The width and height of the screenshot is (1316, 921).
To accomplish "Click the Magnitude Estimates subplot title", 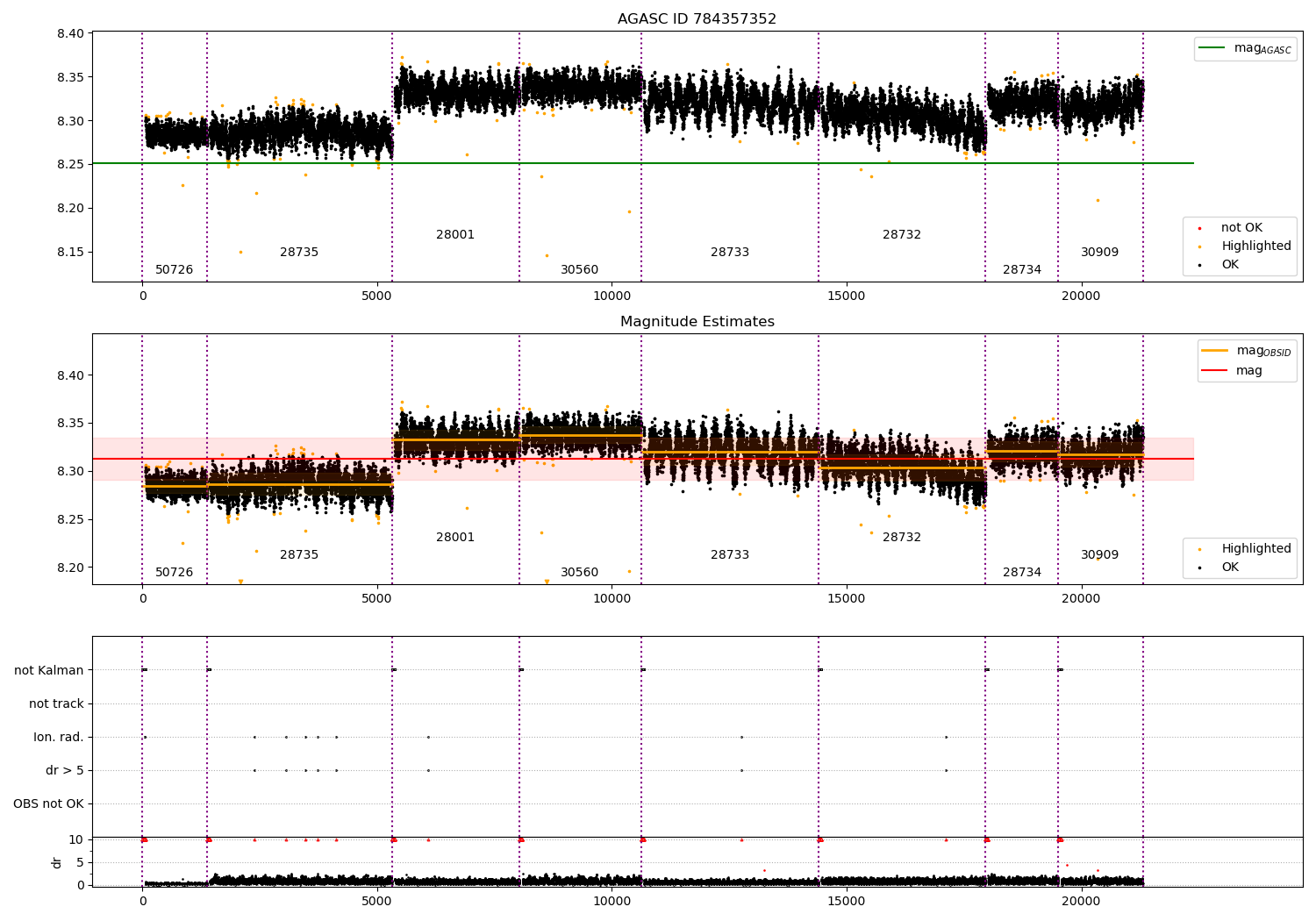I will tap(697, 322).
